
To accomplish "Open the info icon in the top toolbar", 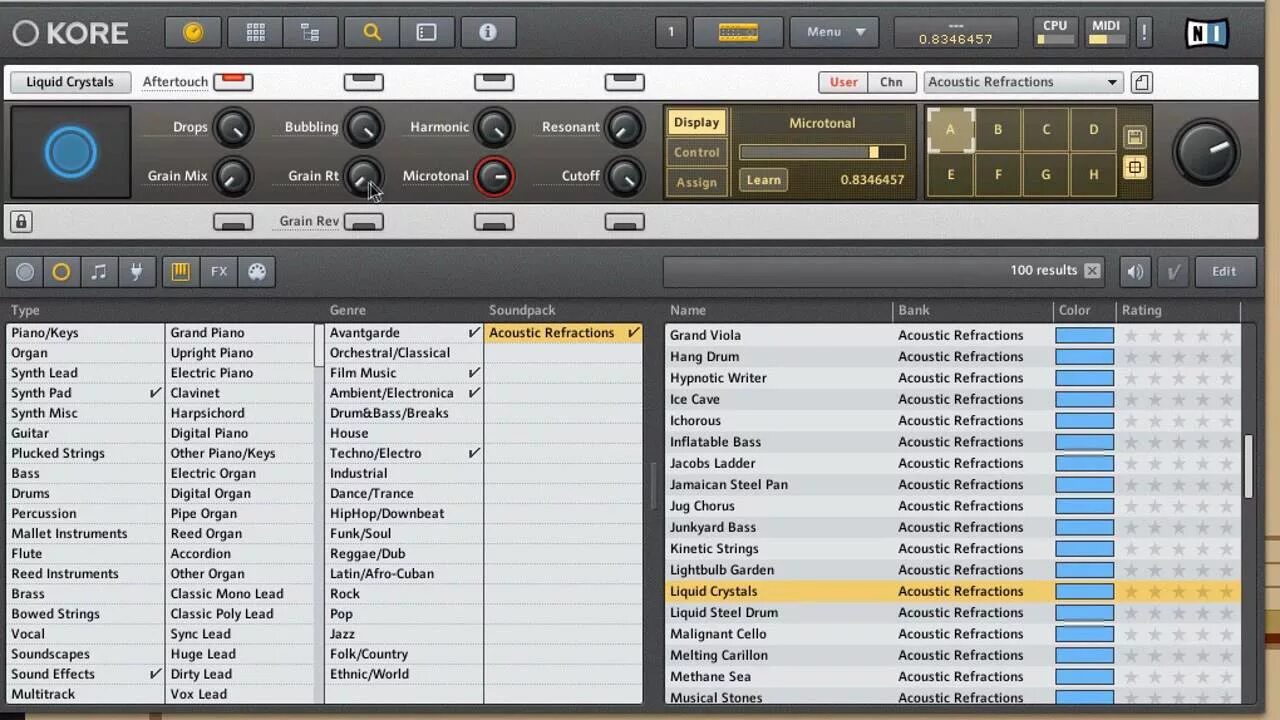I will tap(488, 32).
